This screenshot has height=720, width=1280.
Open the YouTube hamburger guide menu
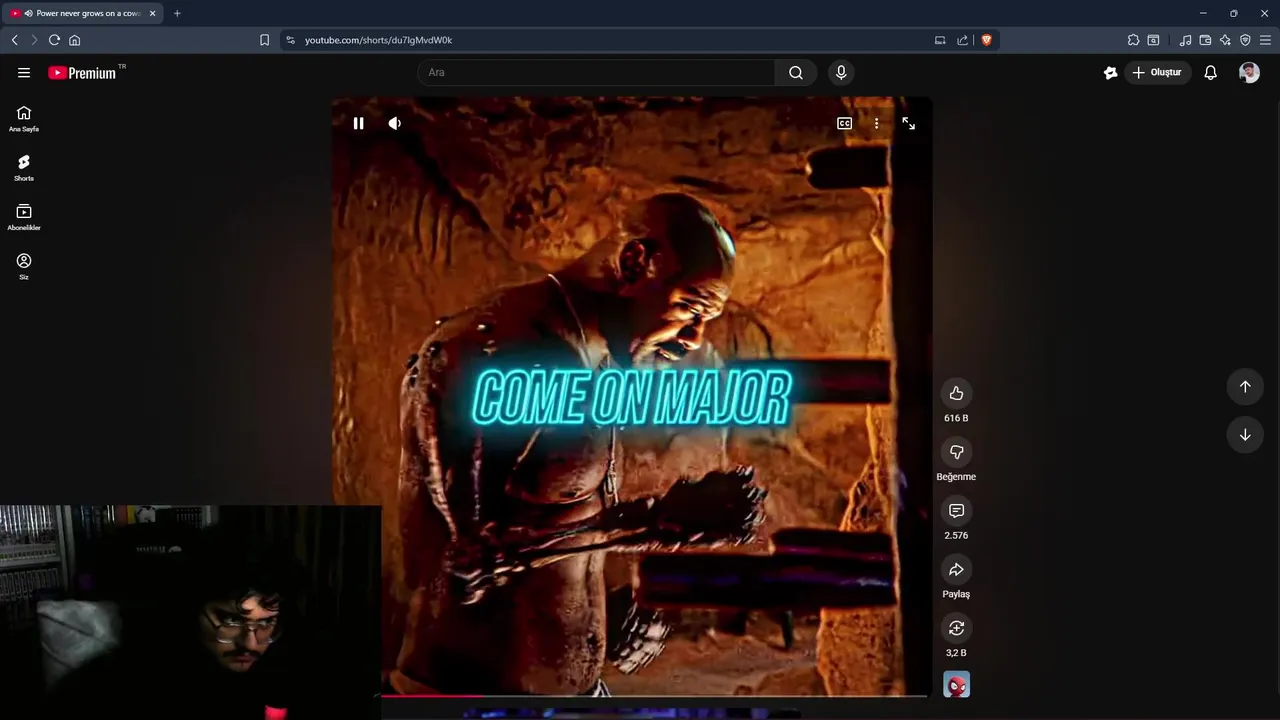click(24, 72)
